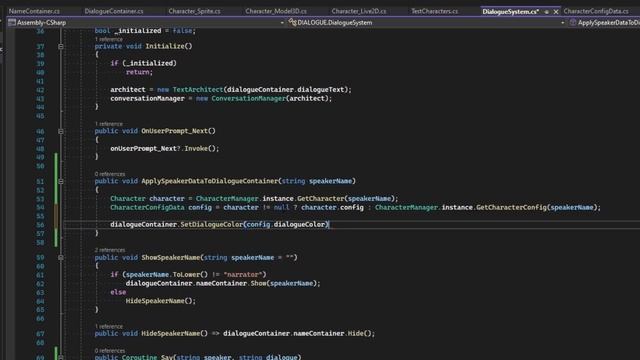
Task: Open the CharacterConfigData.cs tab
Action: pos(596,11)
